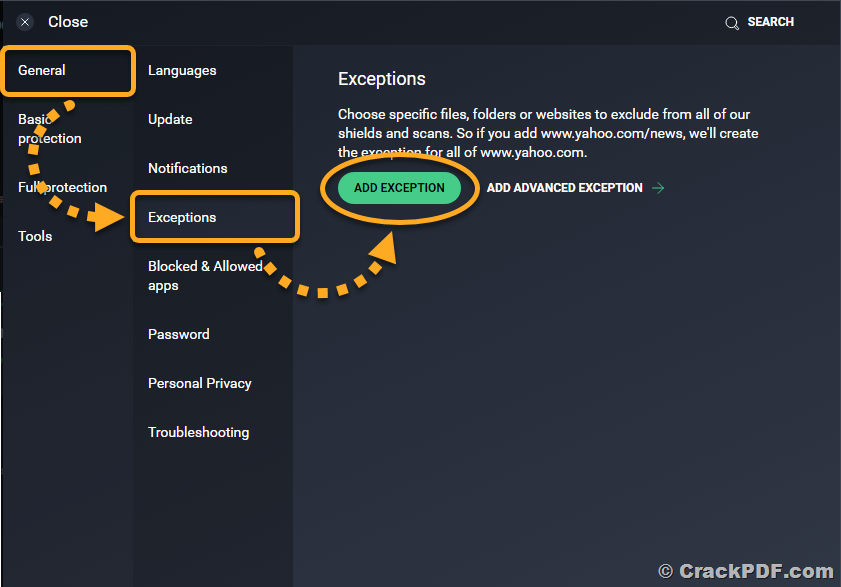Go to Personal Privacy settings
Screen dimensions: 841x587
[x=200, y=383]
